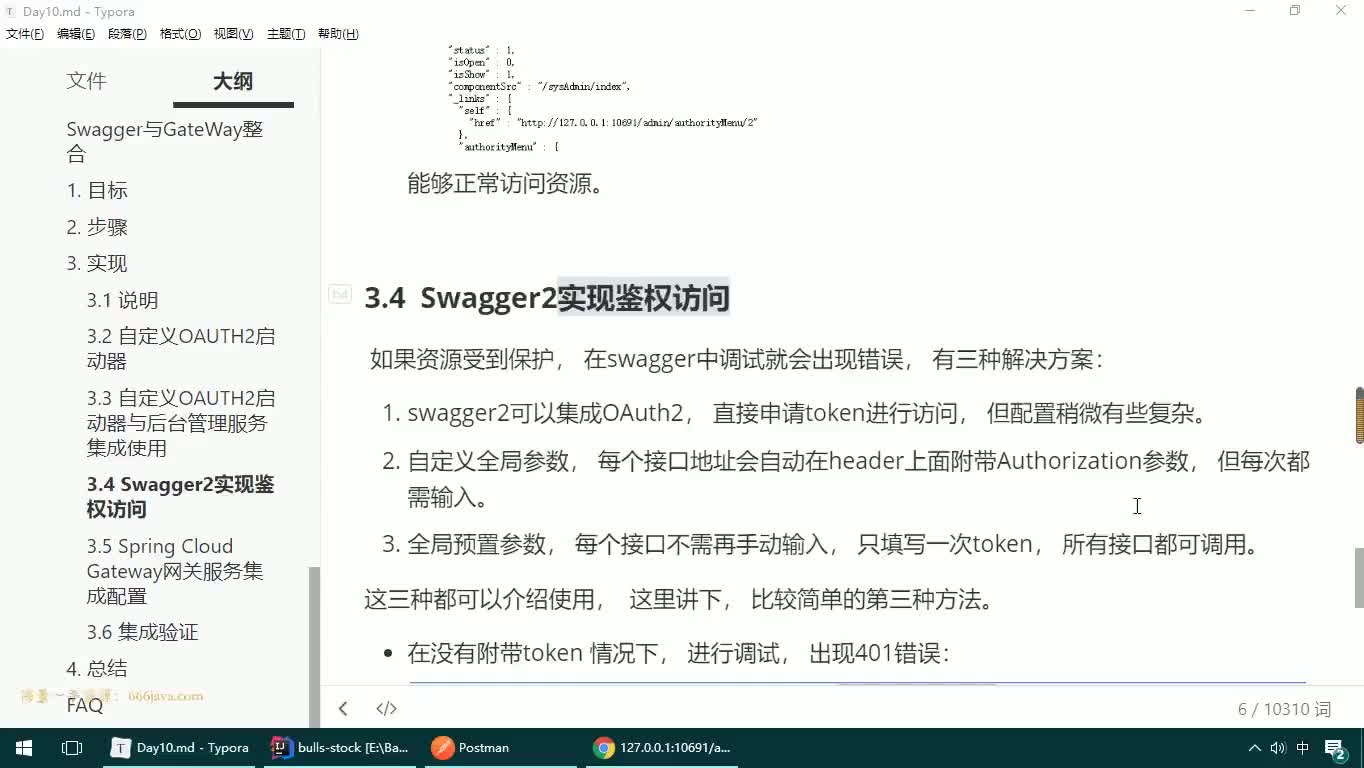The width and height of the screenshot is (1364, 768).
Task: Open the 帮助(H) menu
Action: [x=338, y=34]
